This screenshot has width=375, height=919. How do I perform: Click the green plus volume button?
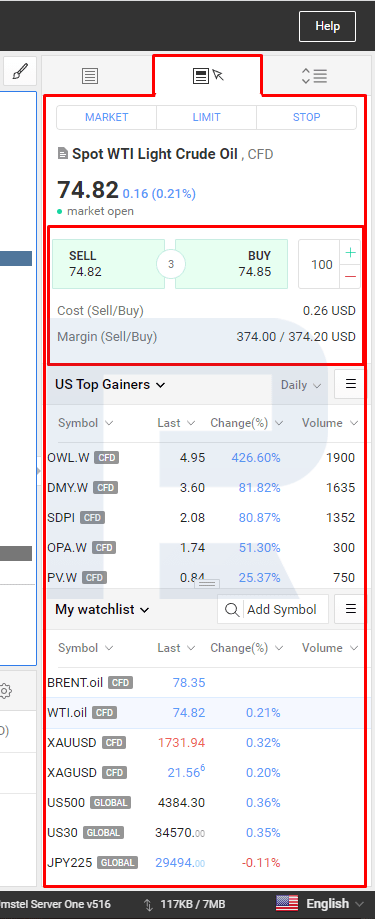[x=350, y=253]
